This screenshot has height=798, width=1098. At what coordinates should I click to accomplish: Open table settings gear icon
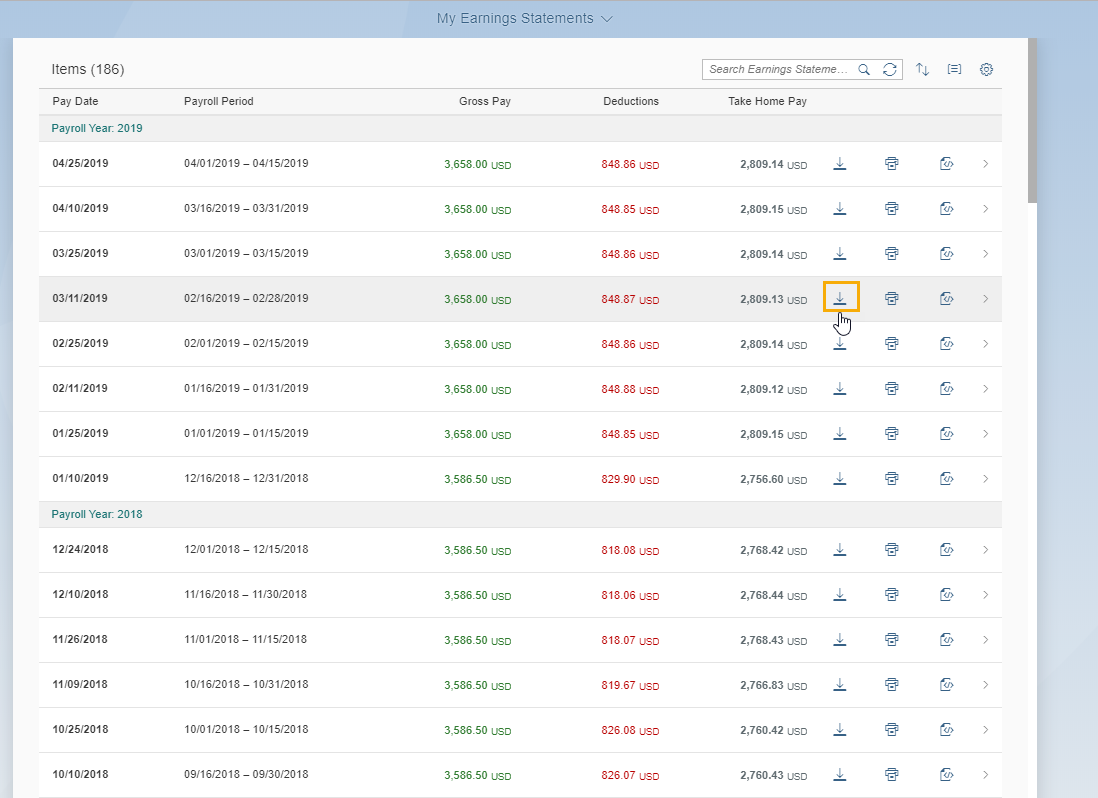click(986, 69)
